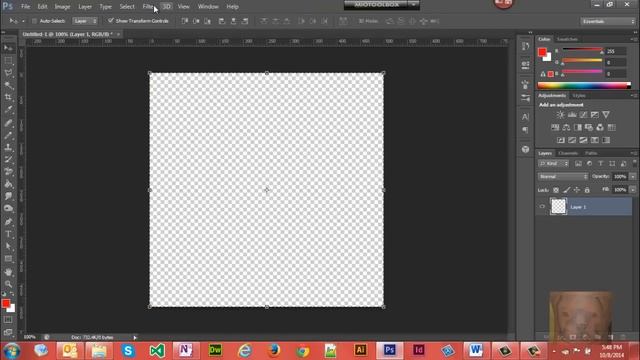Open the Window menu
The image size is (640, 360).
208,7
